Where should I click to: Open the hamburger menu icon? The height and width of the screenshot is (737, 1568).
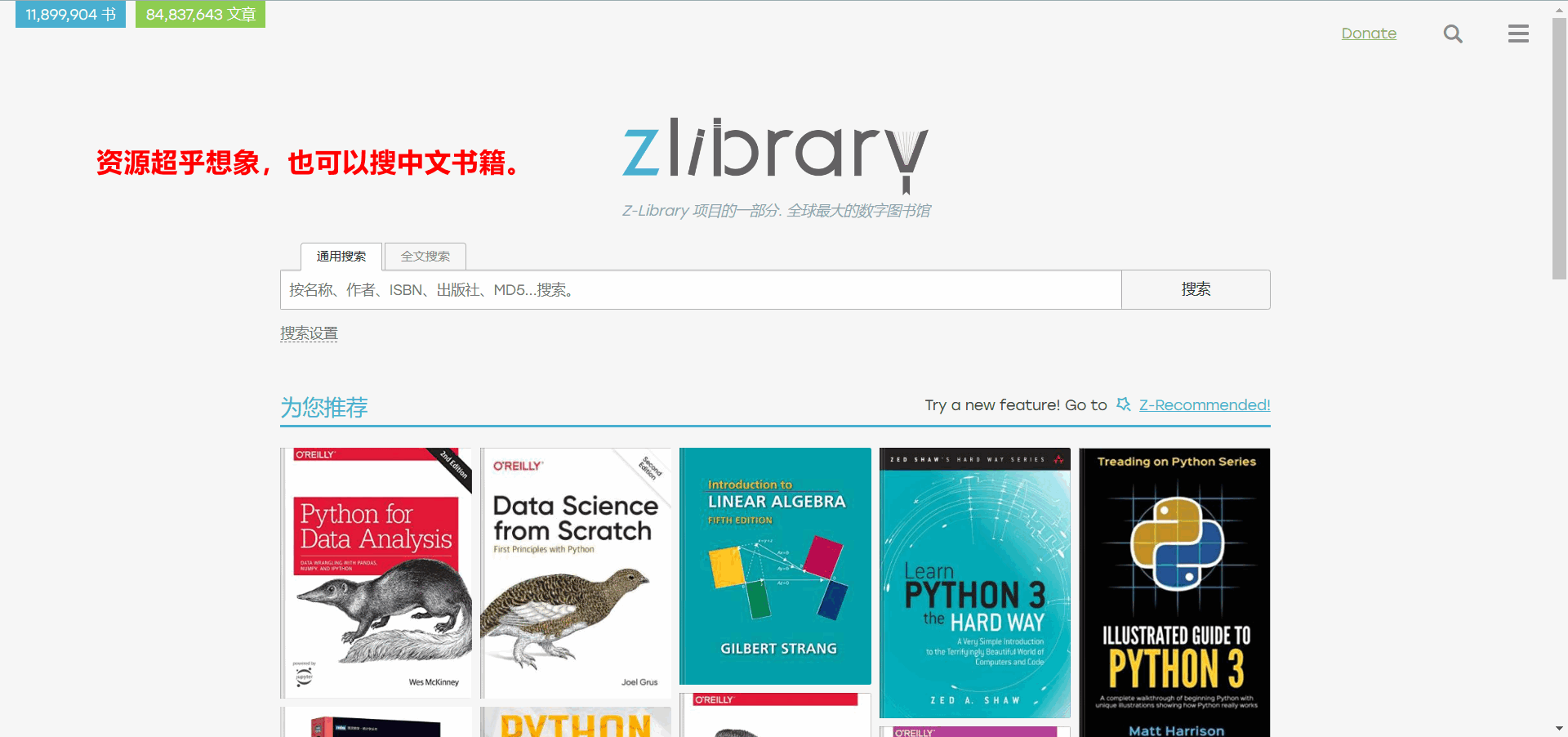click(x=1518, y=33)
